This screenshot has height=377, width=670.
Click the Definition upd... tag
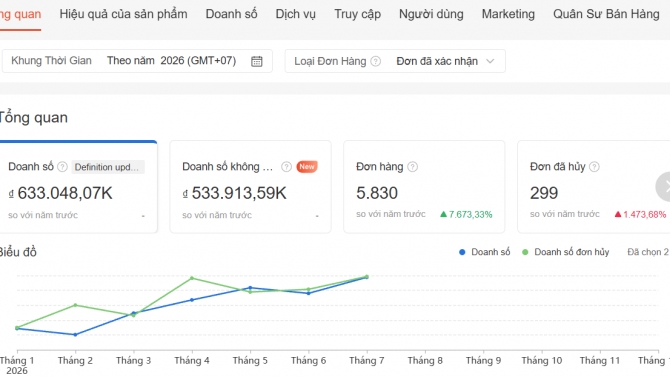(108, 167)
